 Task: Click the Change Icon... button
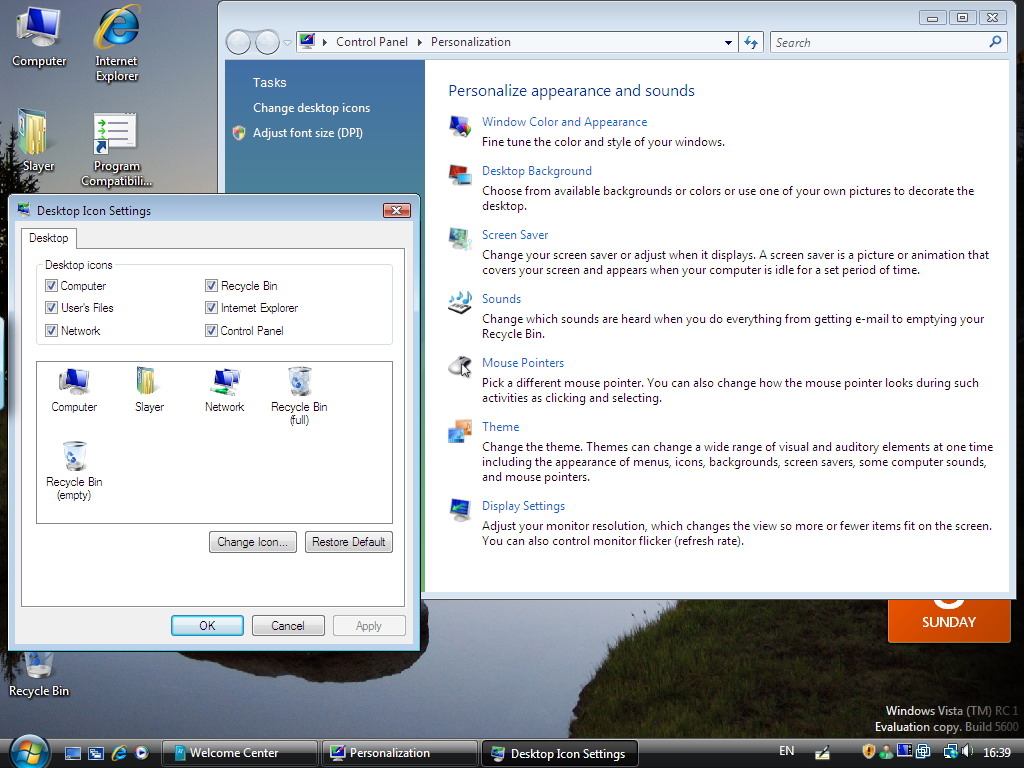pyautogui.click(x=252, y=542)
